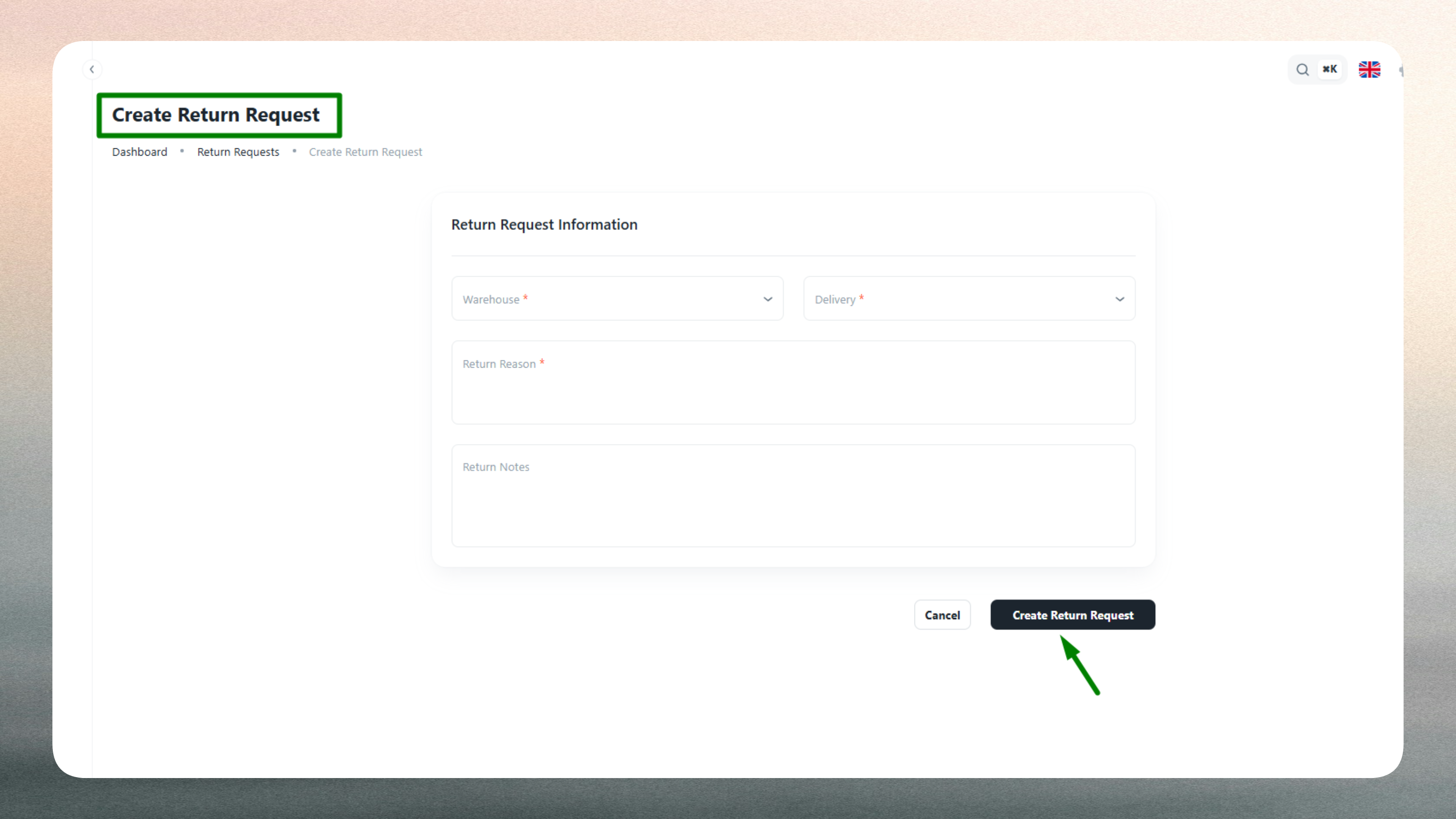1456x819 pixels.
Task: Click the Return Request Information heading
Action: click(x=544, y=224)
